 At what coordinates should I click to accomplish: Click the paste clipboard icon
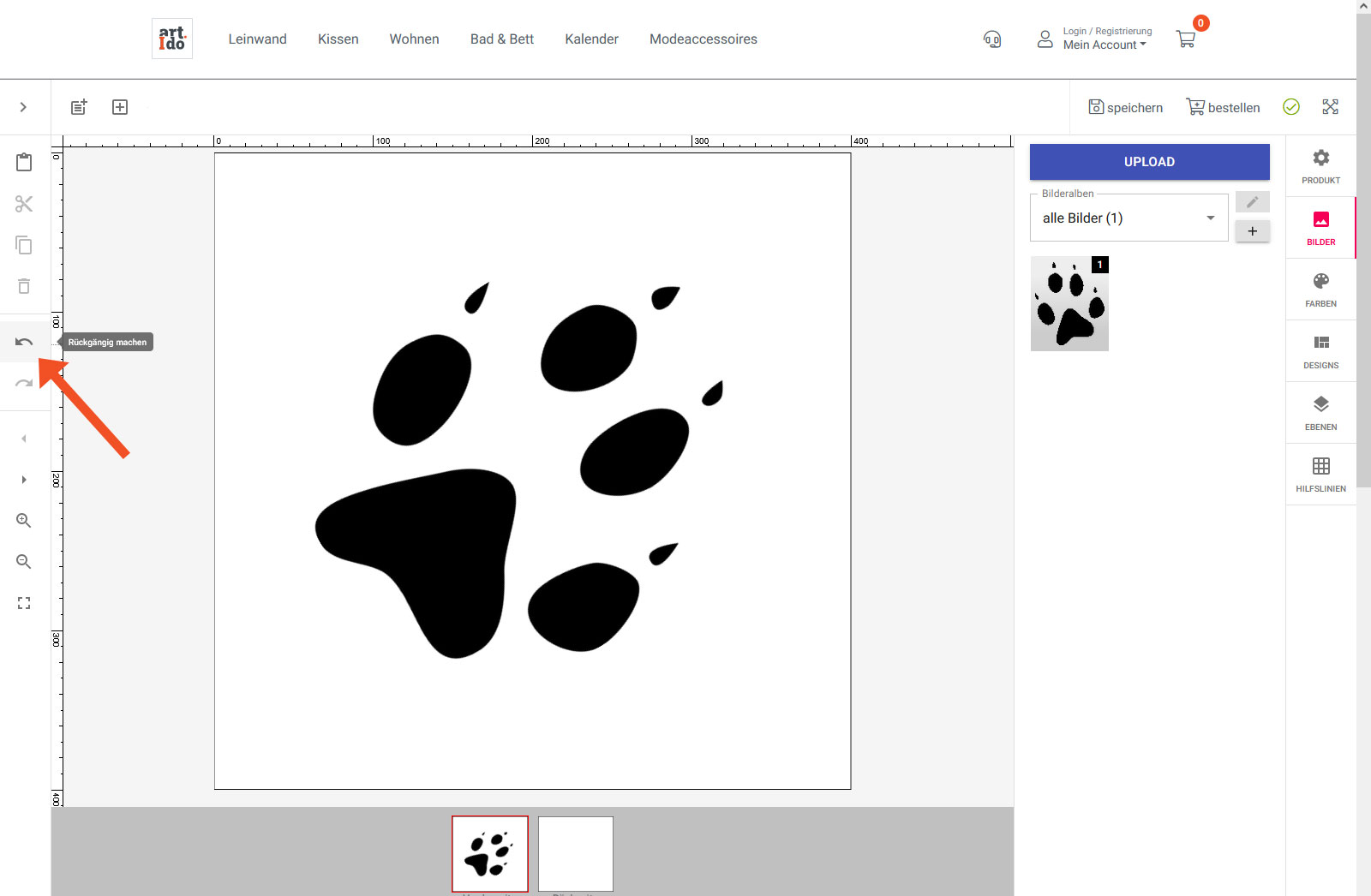click(x=24, y=162)
